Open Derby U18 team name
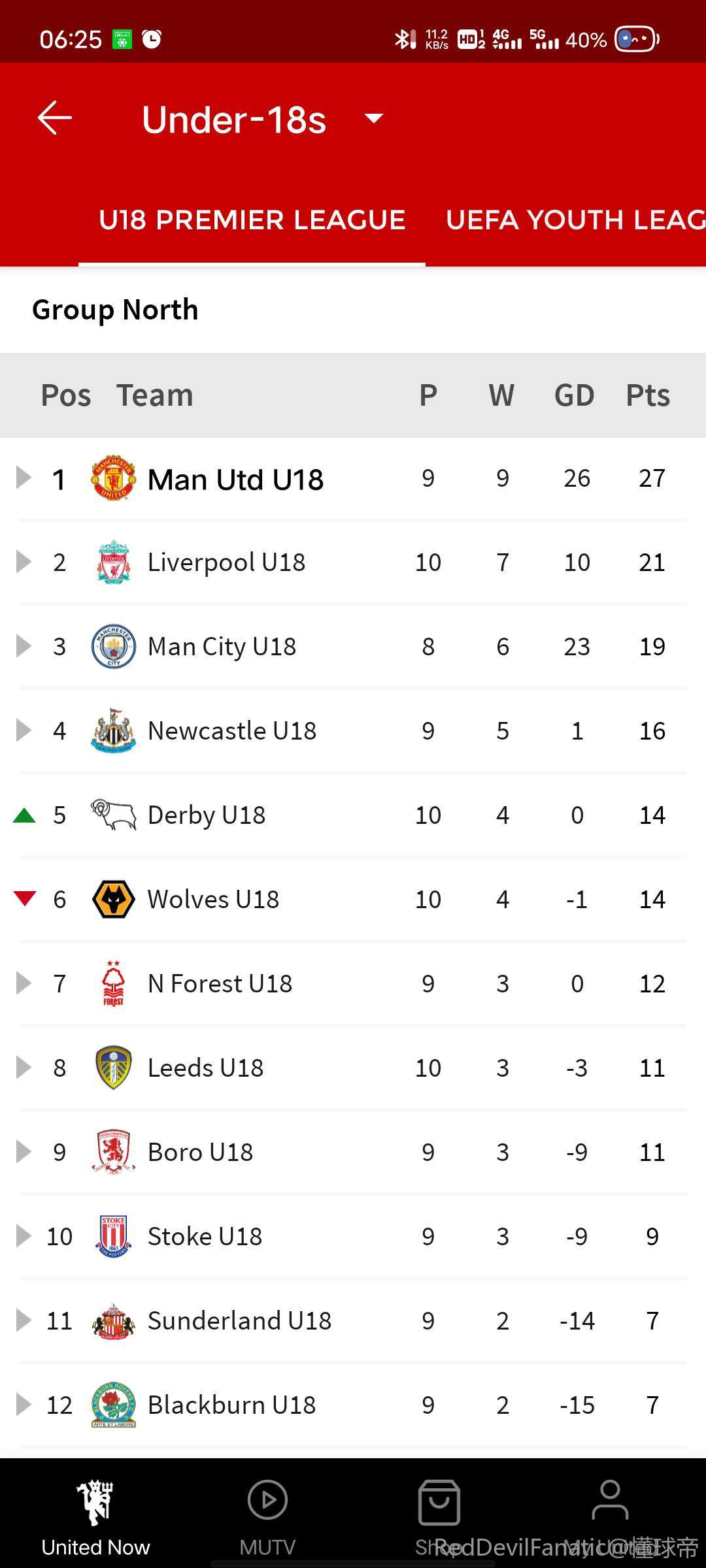 click(207, 815)
